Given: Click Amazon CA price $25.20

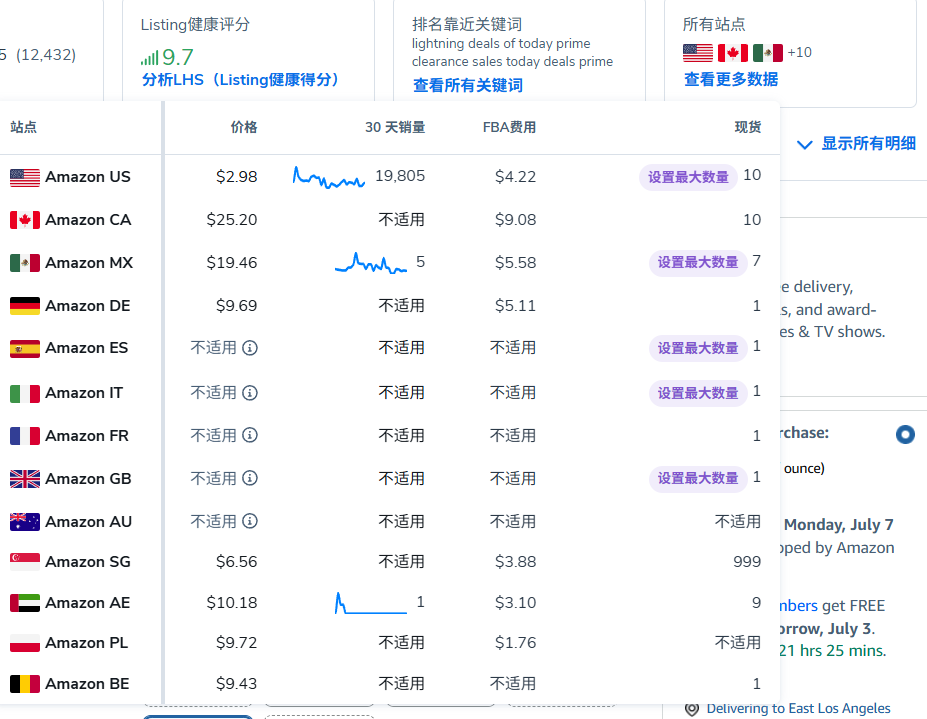Looking at the screenshot, I should [x=232, y=220].
